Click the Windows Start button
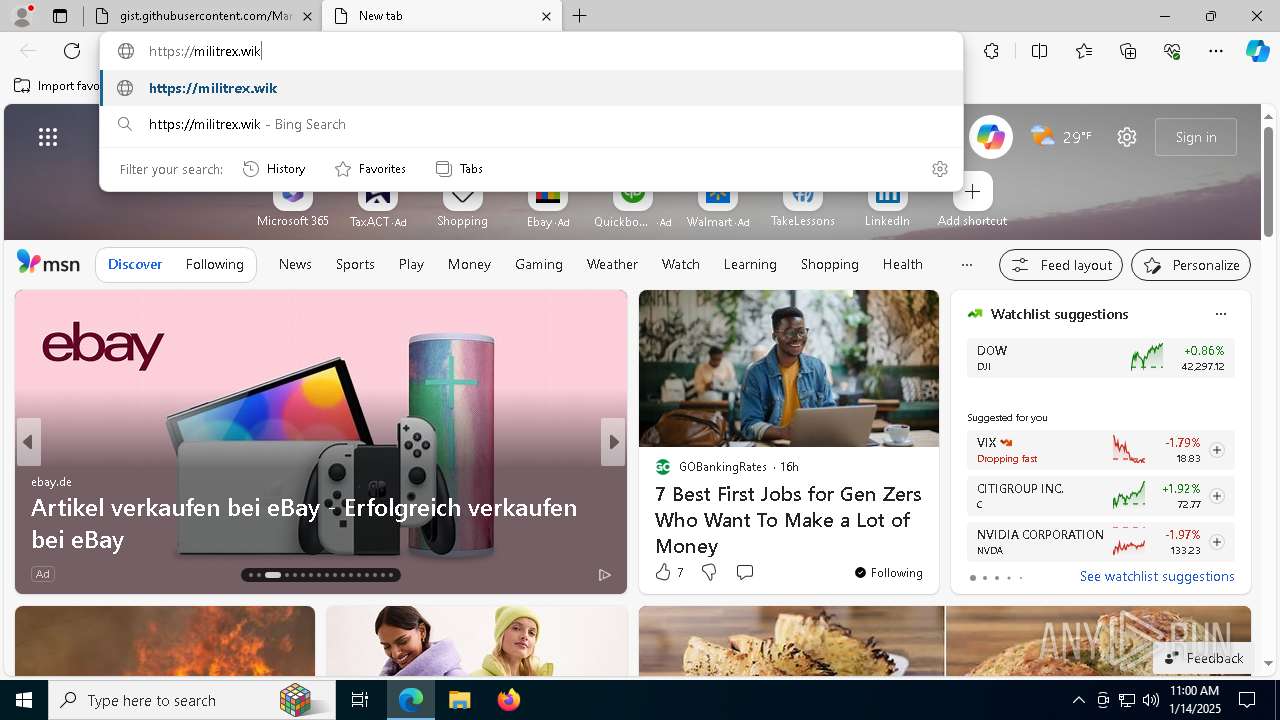This screenshot has width=1280, height=720. point(24,700)
